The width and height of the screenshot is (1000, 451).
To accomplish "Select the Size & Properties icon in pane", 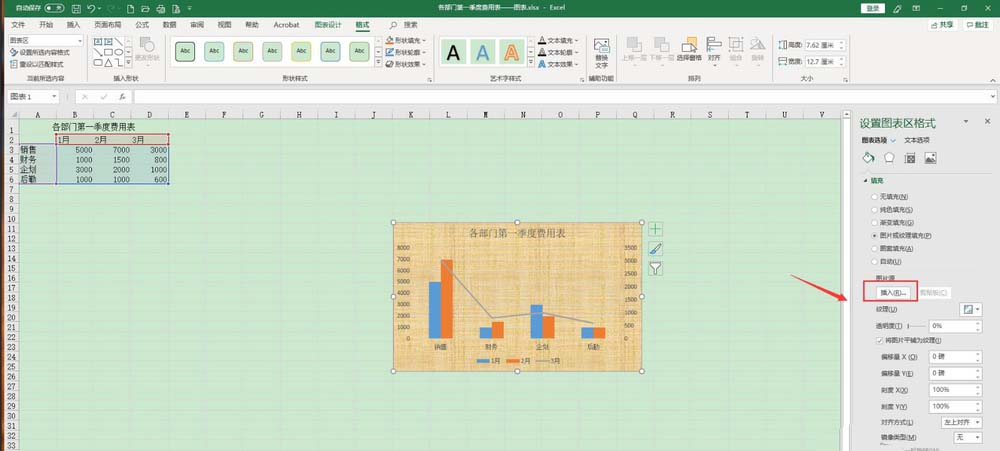I will coord(910,158).
